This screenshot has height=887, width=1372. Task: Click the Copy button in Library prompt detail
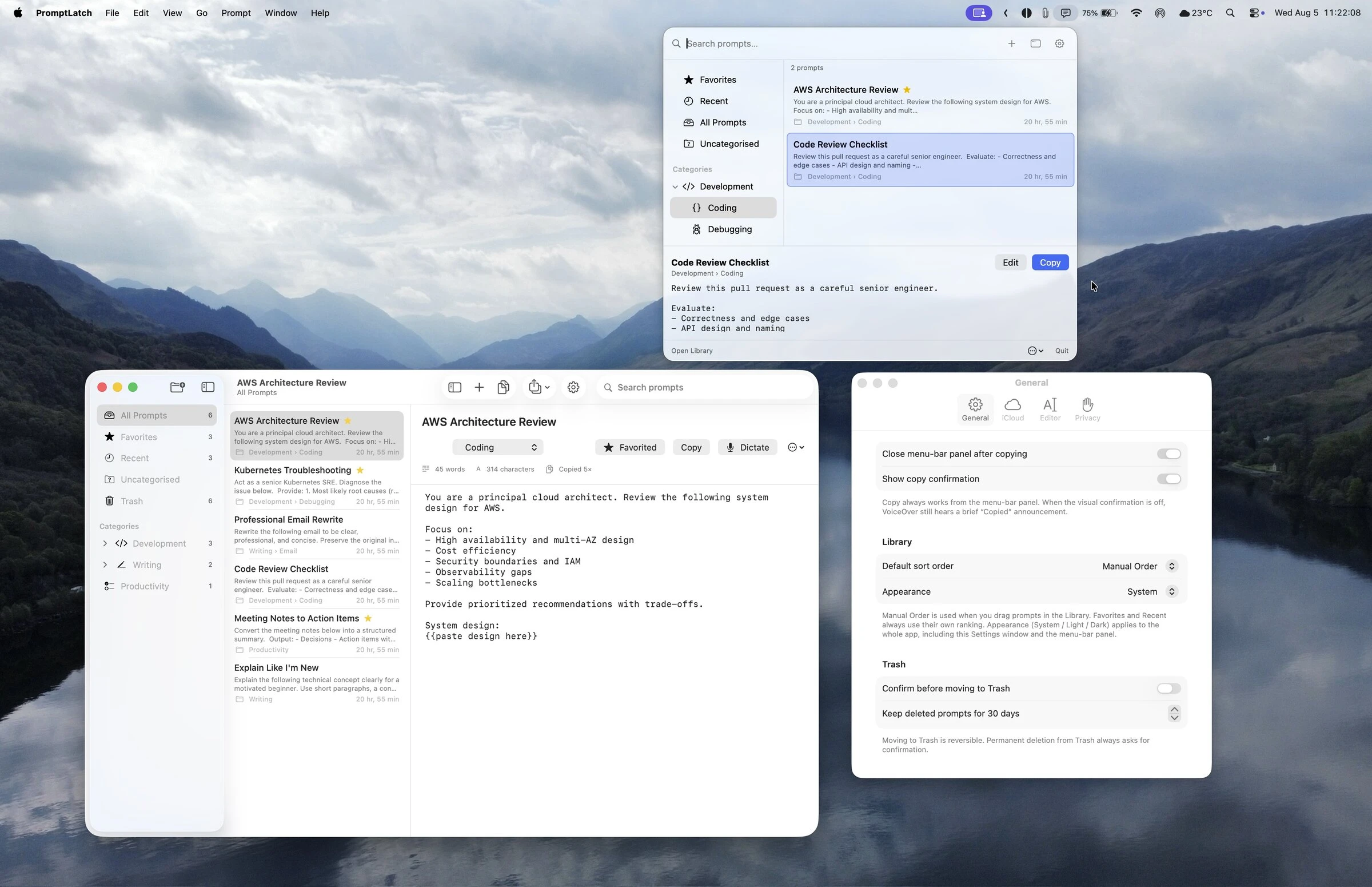coord(691,447)
